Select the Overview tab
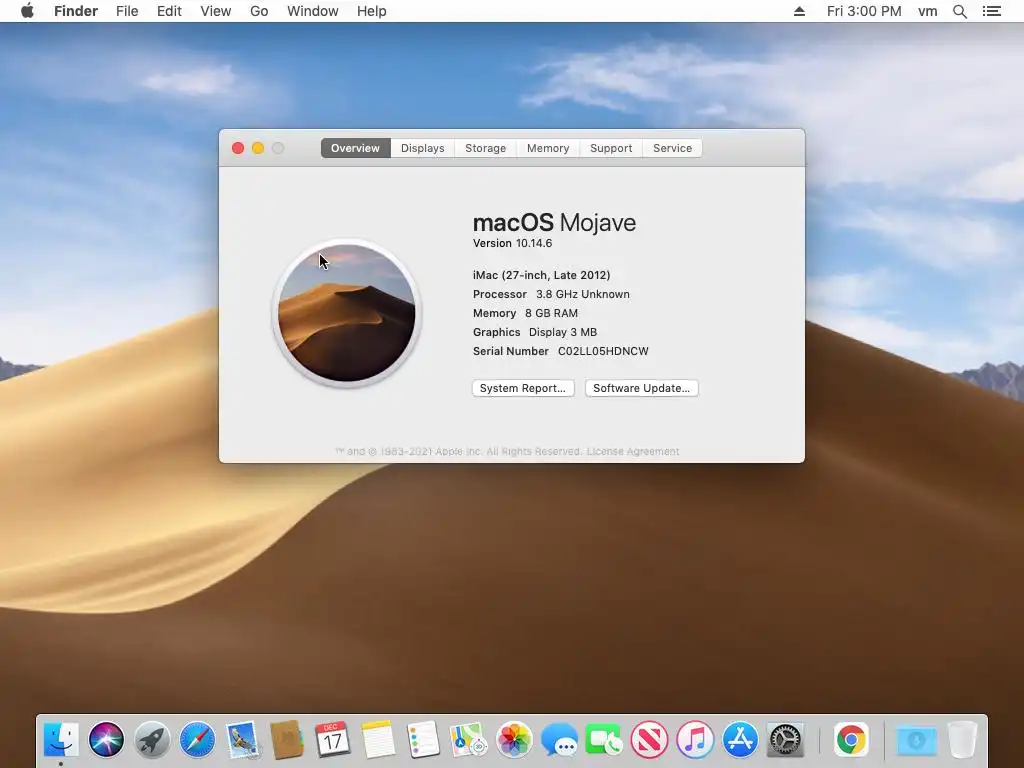 (x=355, y=148)
